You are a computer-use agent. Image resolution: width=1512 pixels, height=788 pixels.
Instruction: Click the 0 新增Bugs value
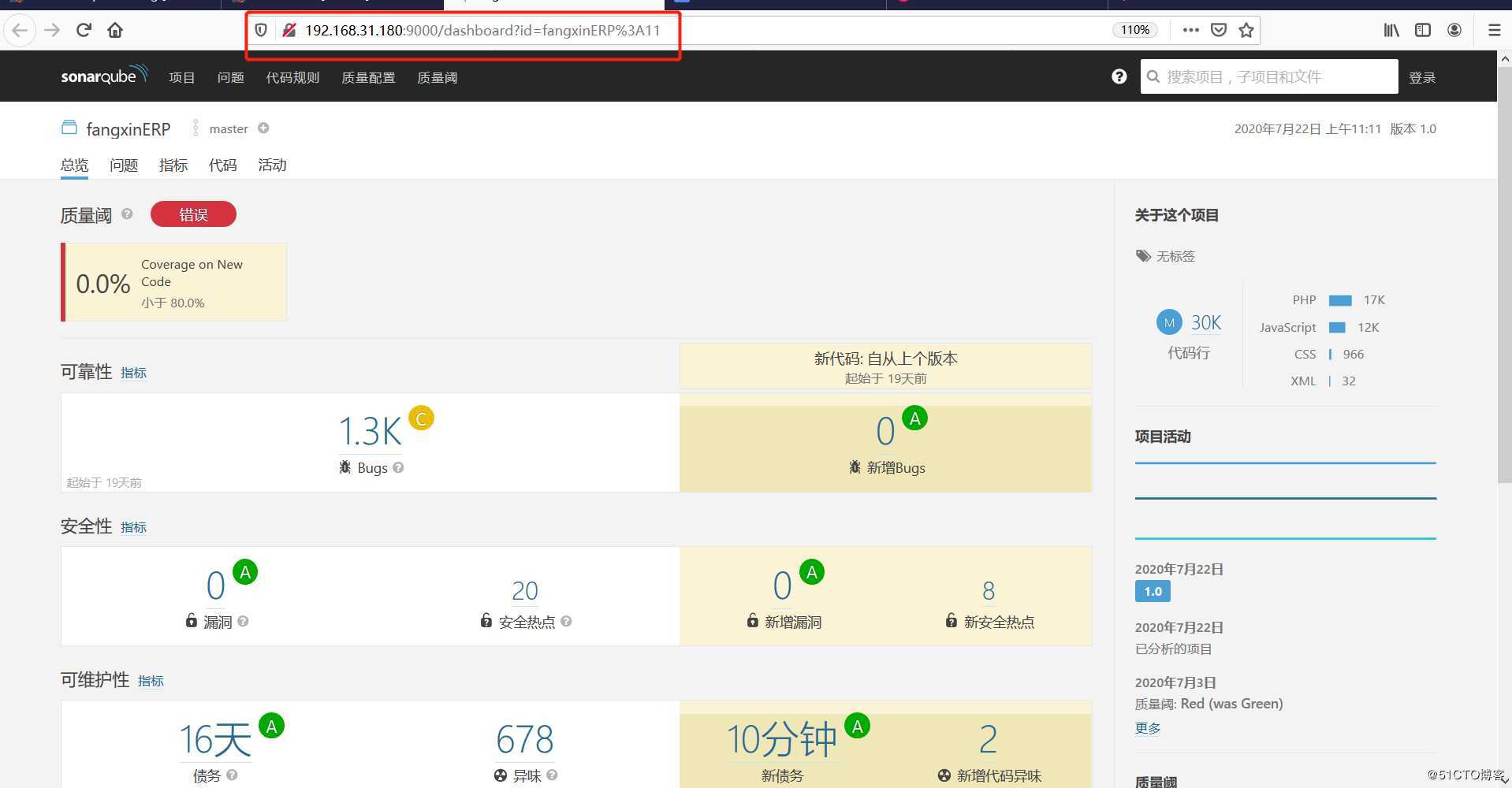click(x=885, y=431)
